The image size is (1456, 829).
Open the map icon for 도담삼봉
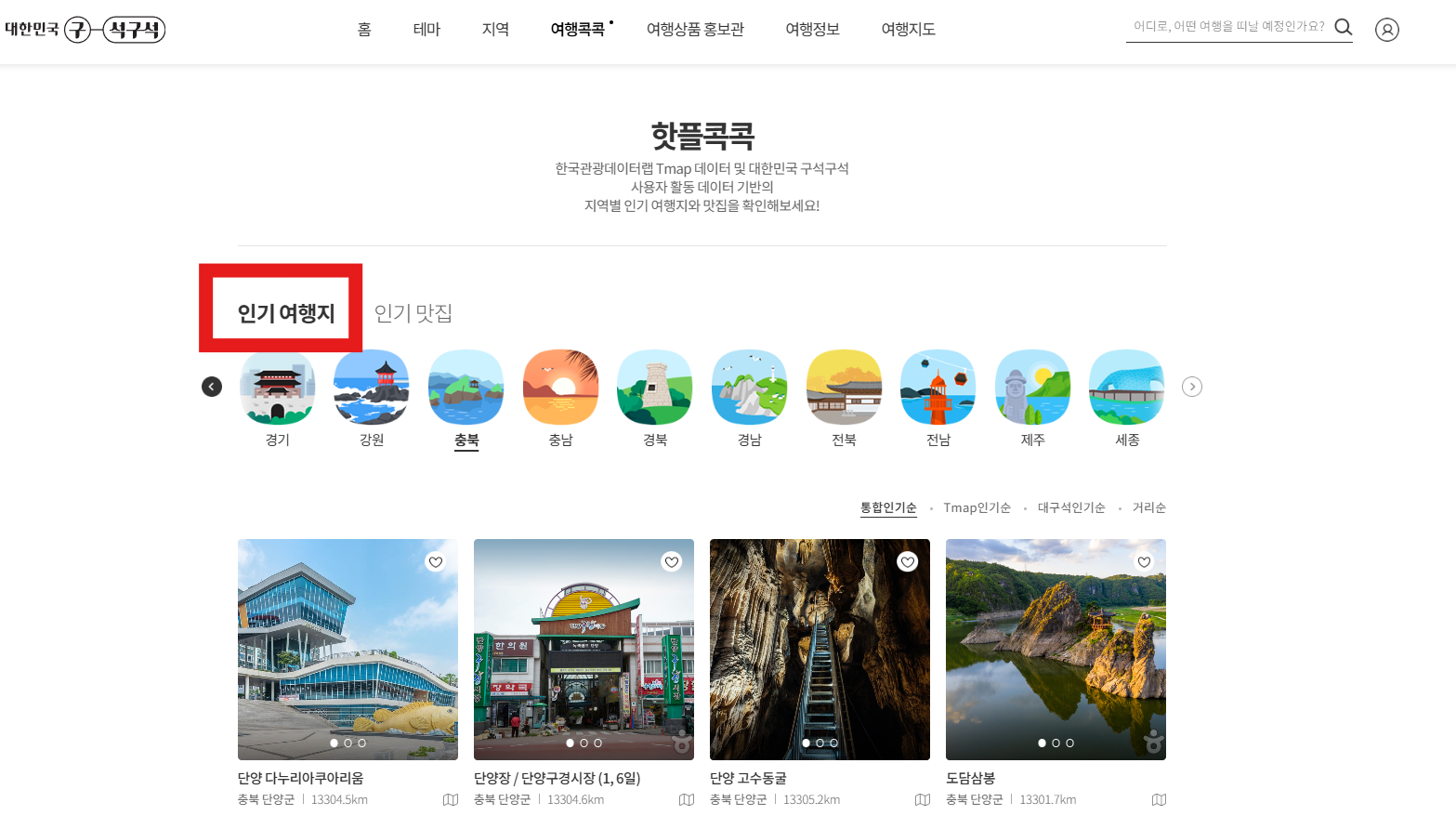click(1158, 799)
